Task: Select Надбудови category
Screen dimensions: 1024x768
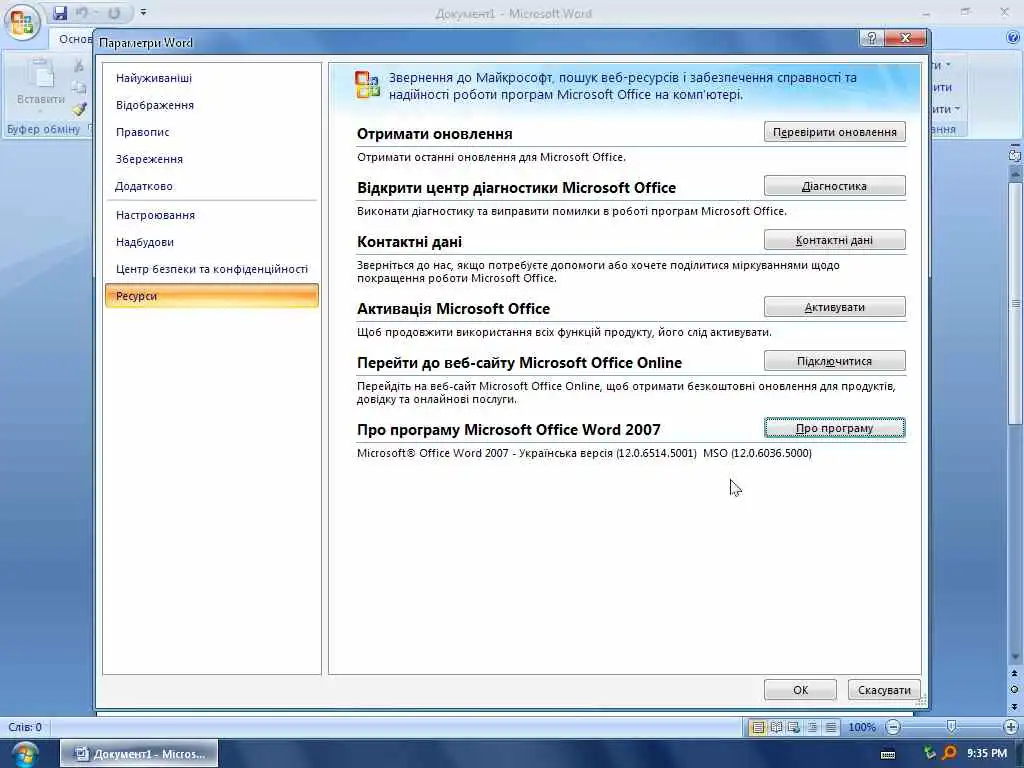Action: click(x=212, y=242)
